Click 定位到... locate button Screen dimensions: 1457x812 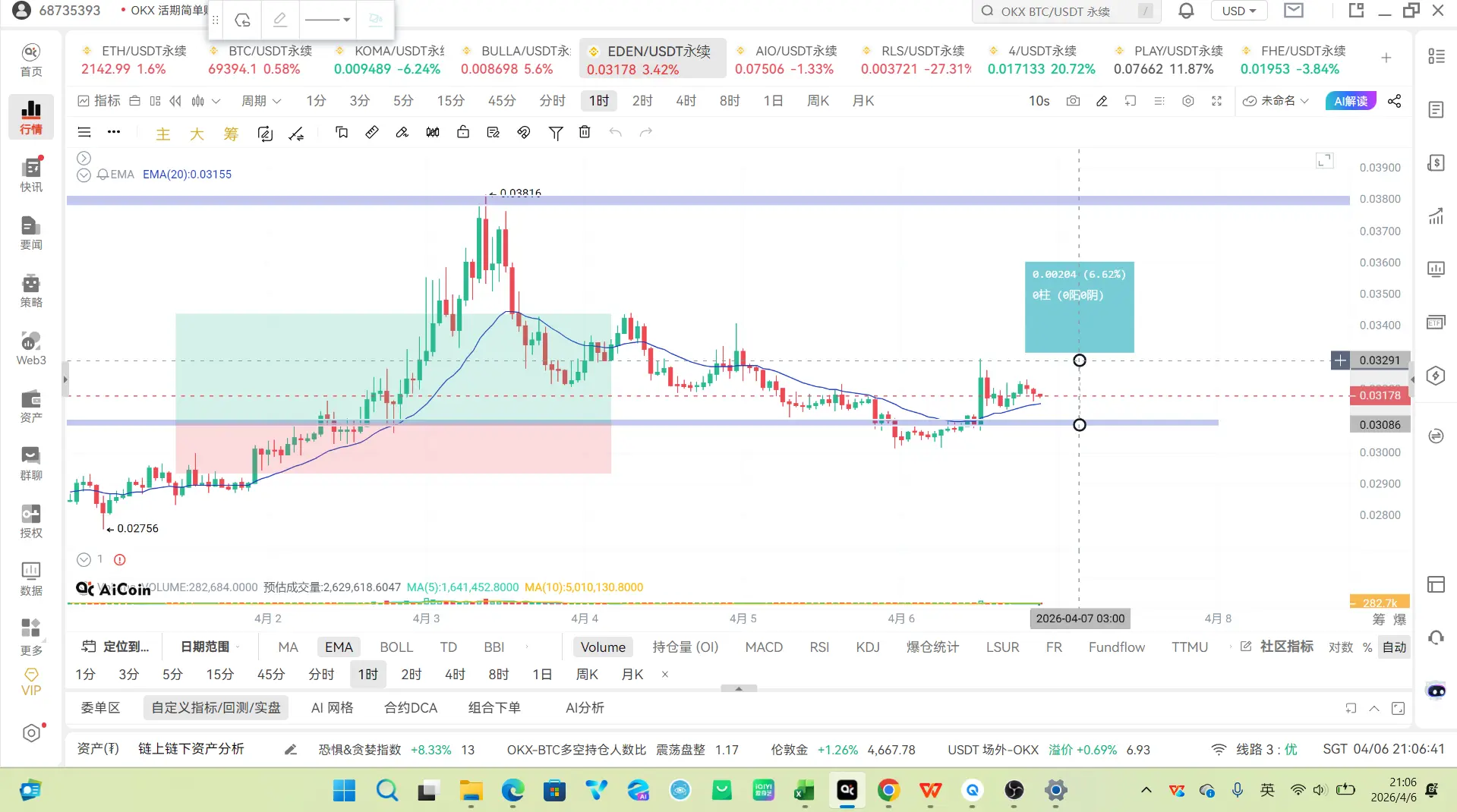click(x=116, y=647)
